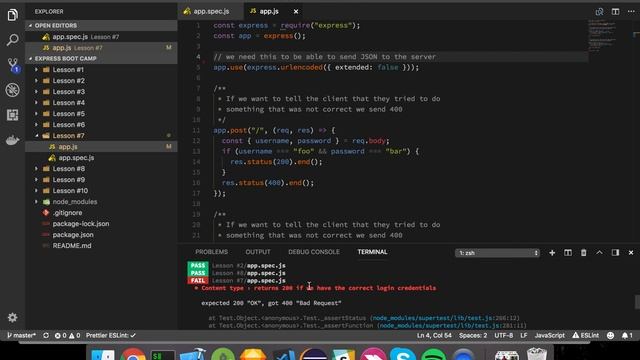Viewport: 640px width, 360px height.
Task: Switch to the OUTPUT panel tab
Action: coord(258,252)
